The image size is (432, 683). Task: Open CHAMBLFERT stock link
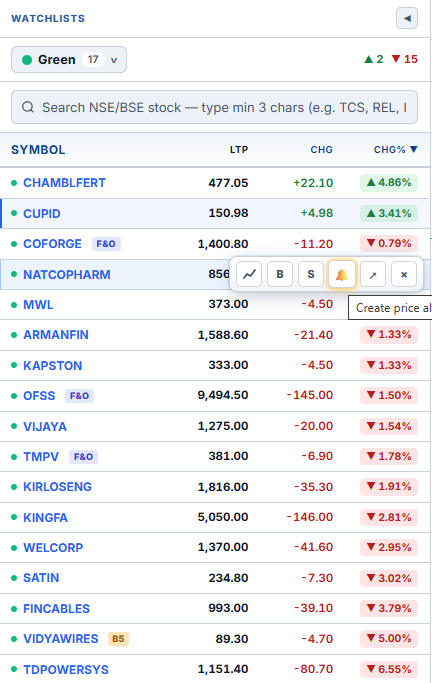pos(64,183)
